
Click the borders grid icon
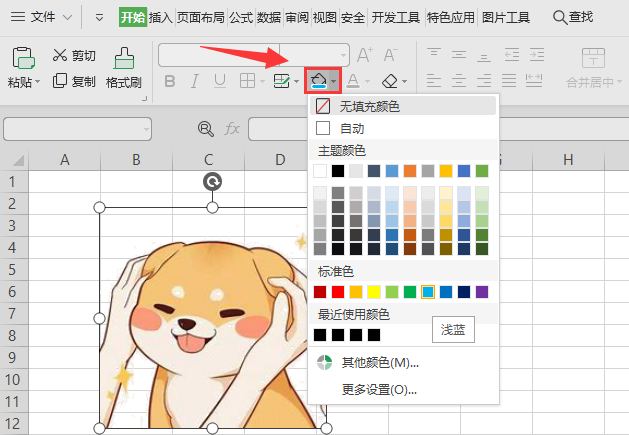pyautogui.click(x=247, y=81)
